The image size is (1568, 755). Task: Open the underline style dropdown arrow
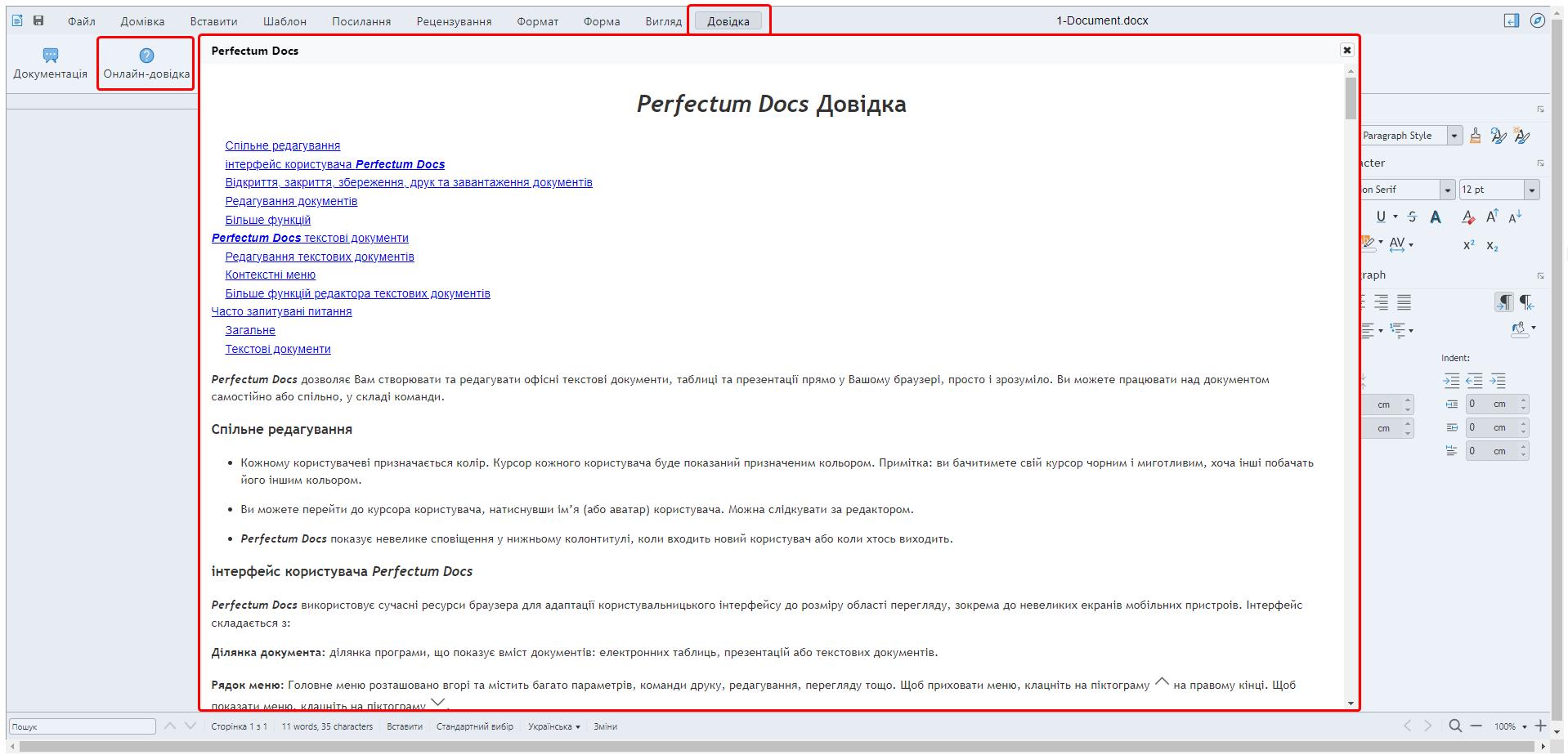pos(1395,217)
